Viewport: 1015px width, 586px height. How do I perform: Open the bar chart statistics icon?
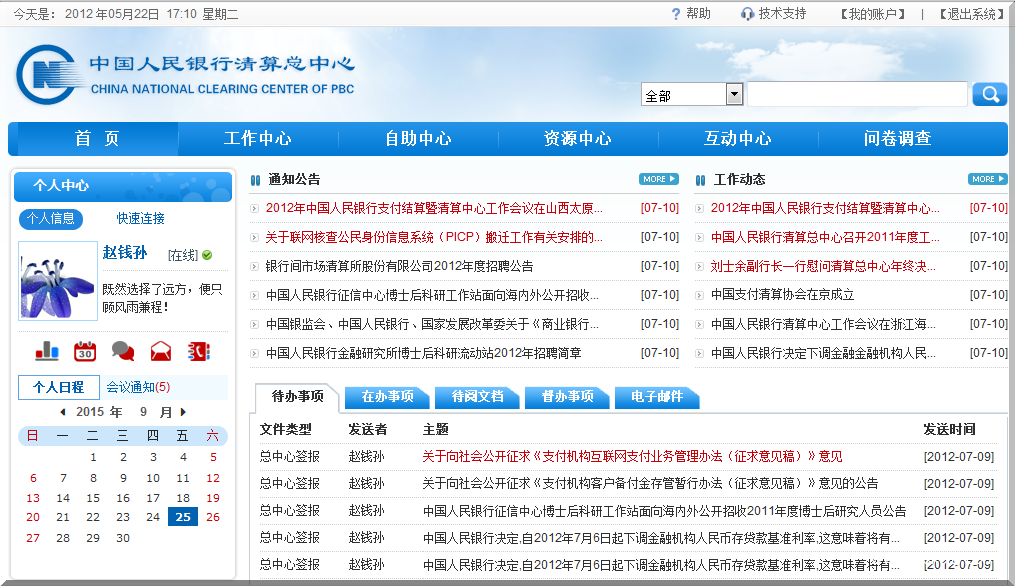tap(46, 352)
